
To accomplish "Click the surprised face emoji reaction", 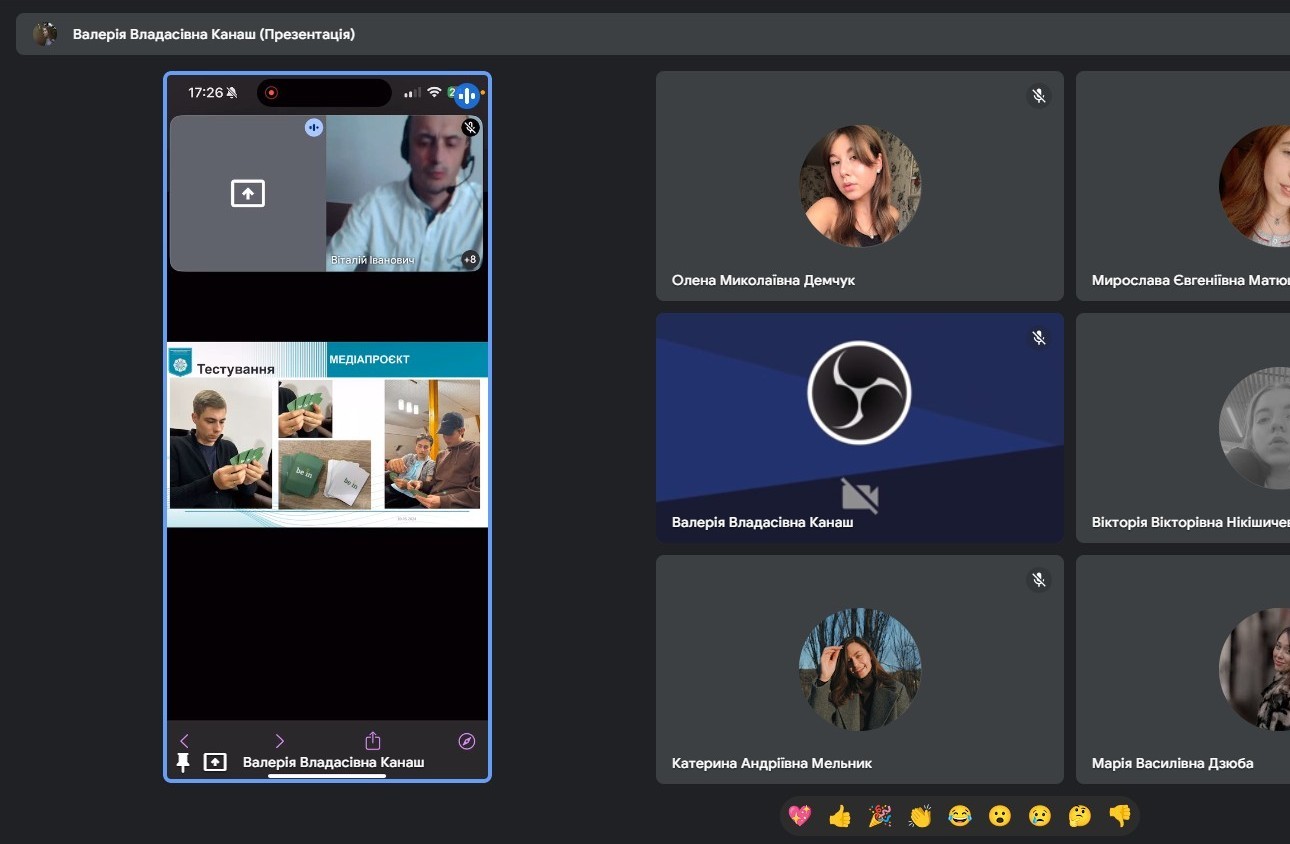I will click(x=999, y=816).
